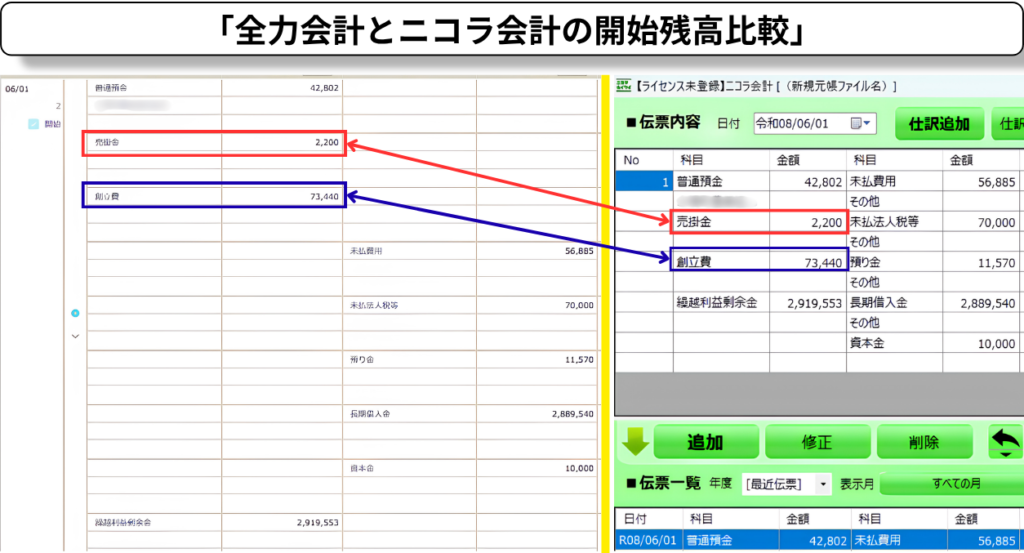This screenshot has width=1024, height=553.
Task: Click the green 追加 button
Action: tap(705, 442)
